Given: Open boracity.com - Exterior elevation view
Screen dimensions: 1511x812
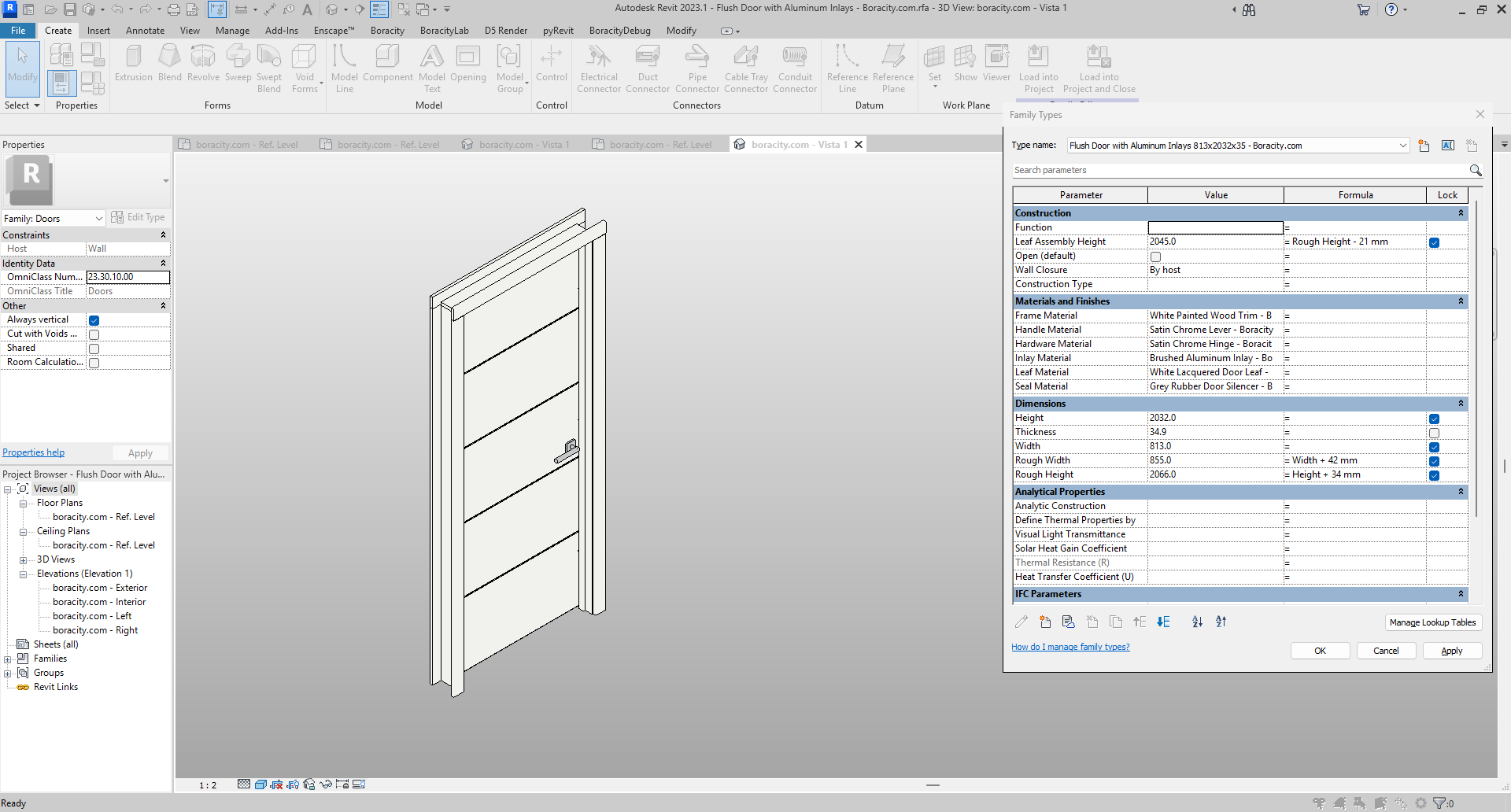Looking at the screenshot, I should coord(100,588).
